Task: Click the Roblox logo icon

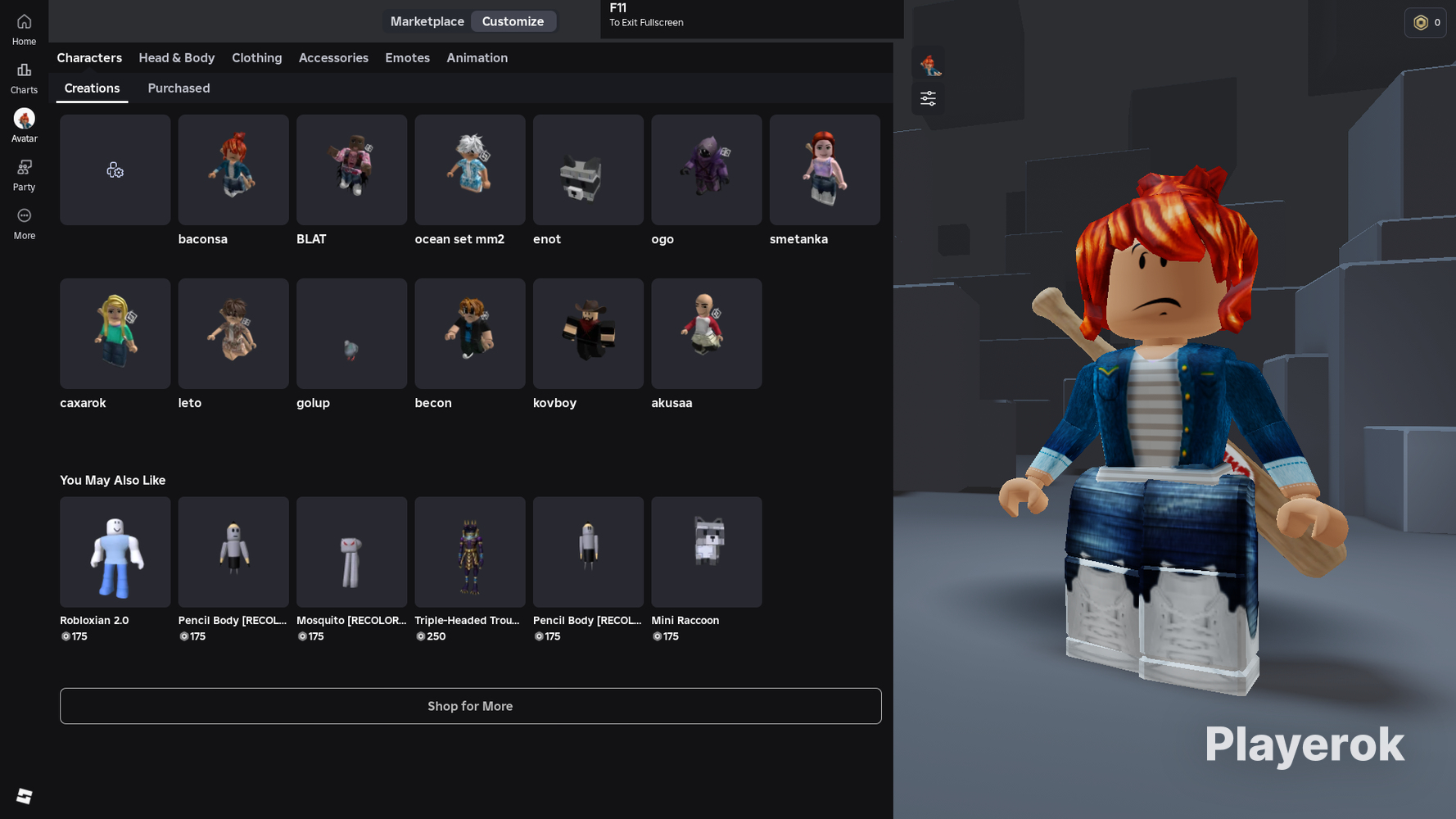Action: click(24, 796)
